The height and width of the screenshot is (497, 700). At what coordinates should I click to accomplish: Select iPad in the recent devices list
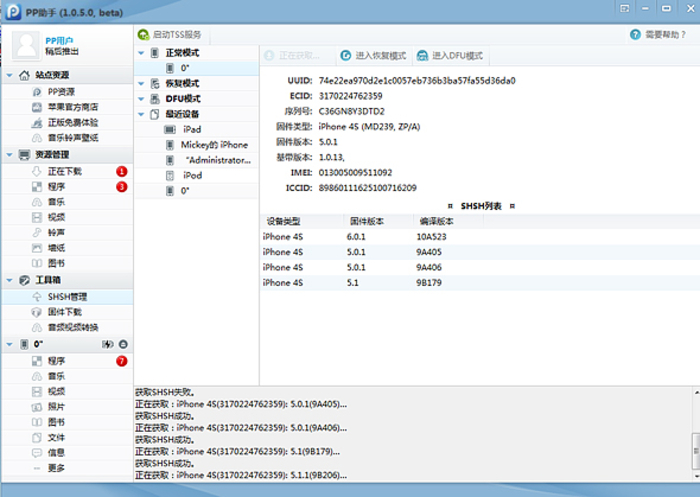[x=192, y=130]
